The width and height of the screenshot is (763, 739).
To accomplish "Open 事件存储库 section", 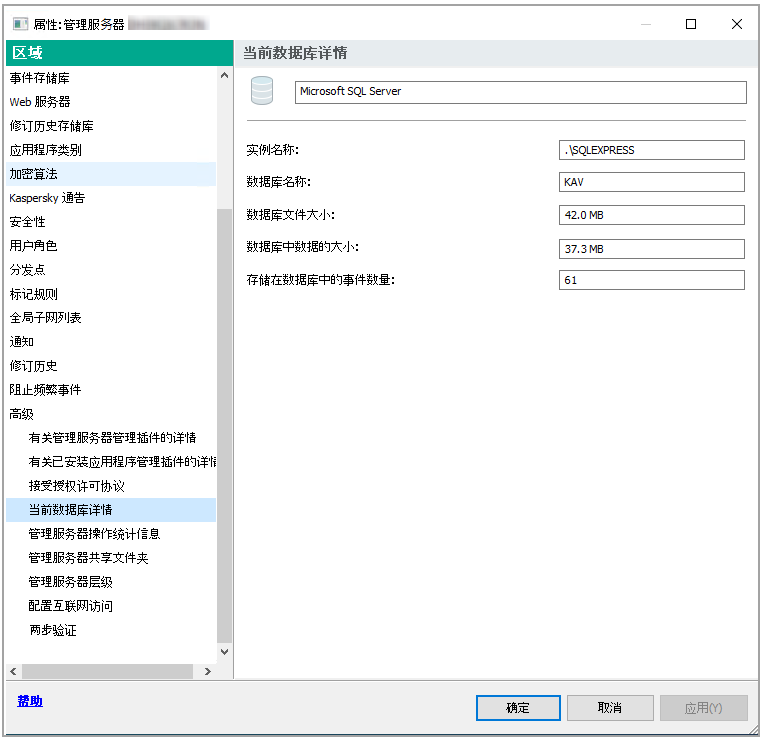I will (111, 78).
